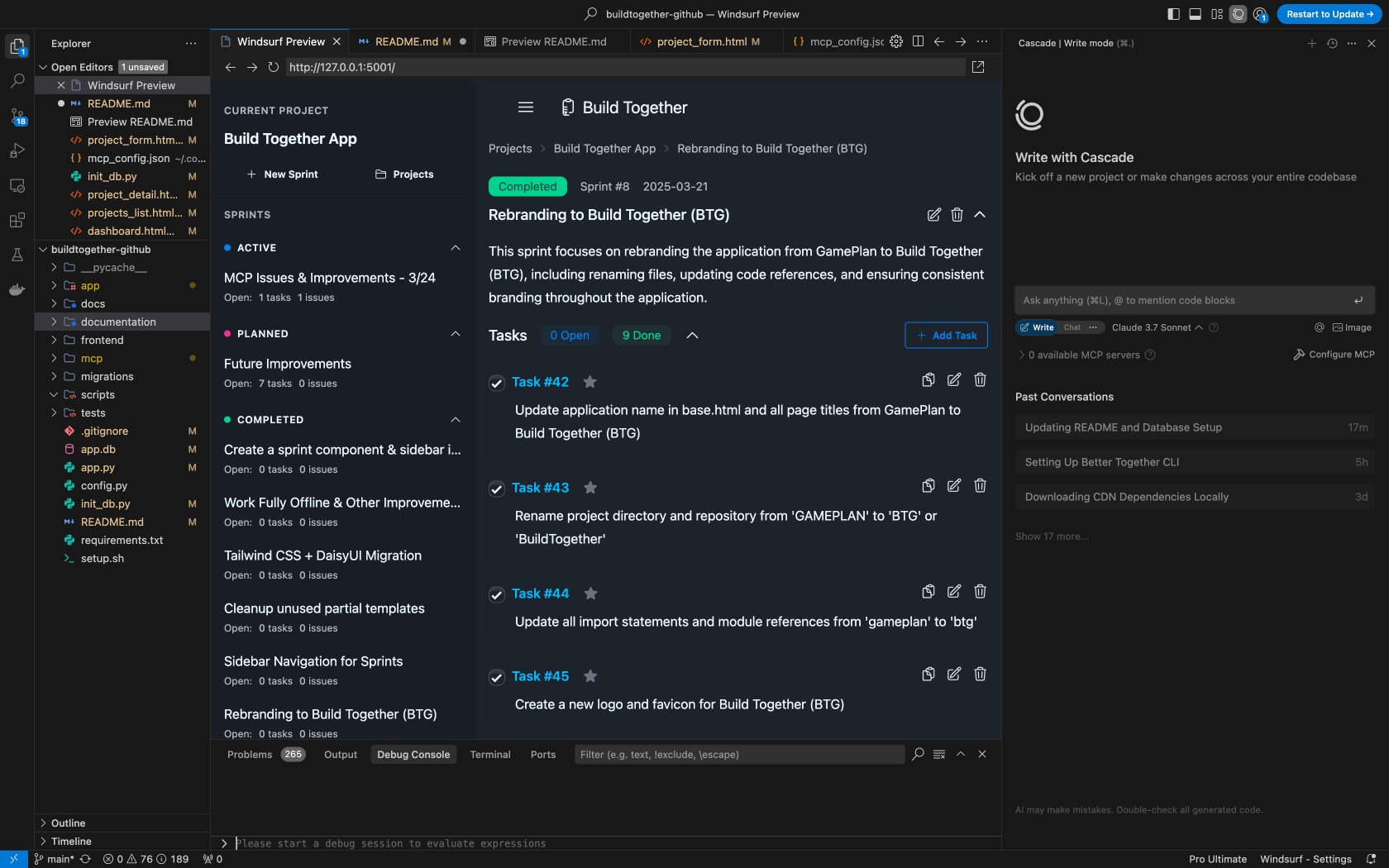The height and width of the screenshot is (868, 1389).
Task: Expand the migrations folder
Action: (x=122, y=376)
